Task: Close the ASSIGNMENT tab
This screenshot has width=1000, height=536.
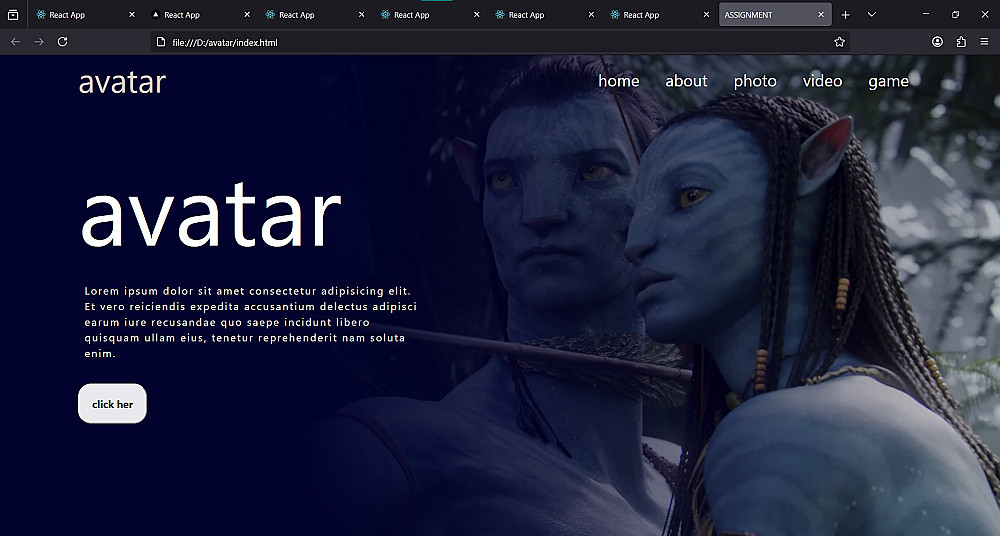Action: 821,15
